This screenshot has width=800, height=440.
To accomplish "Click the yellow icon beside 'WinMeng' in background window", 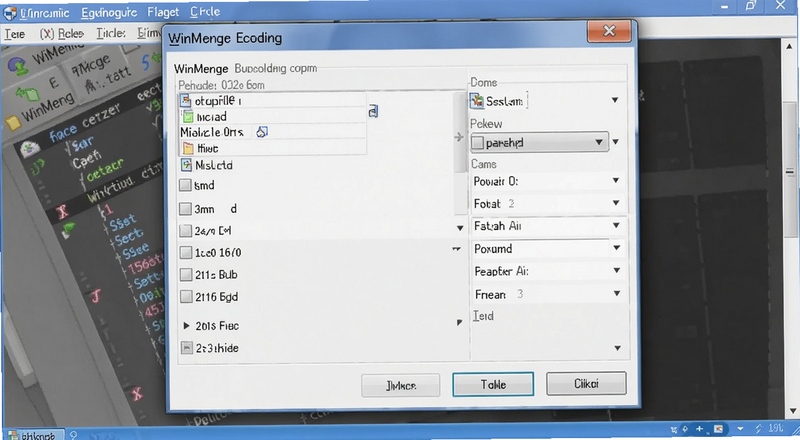I will 14,121.
